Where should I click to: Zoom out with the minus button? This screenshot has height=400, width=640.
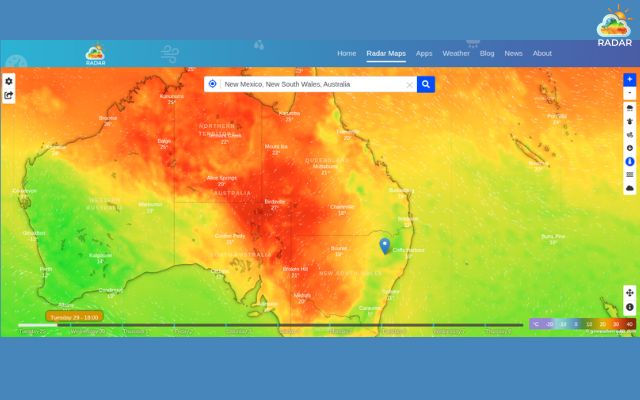629,93
